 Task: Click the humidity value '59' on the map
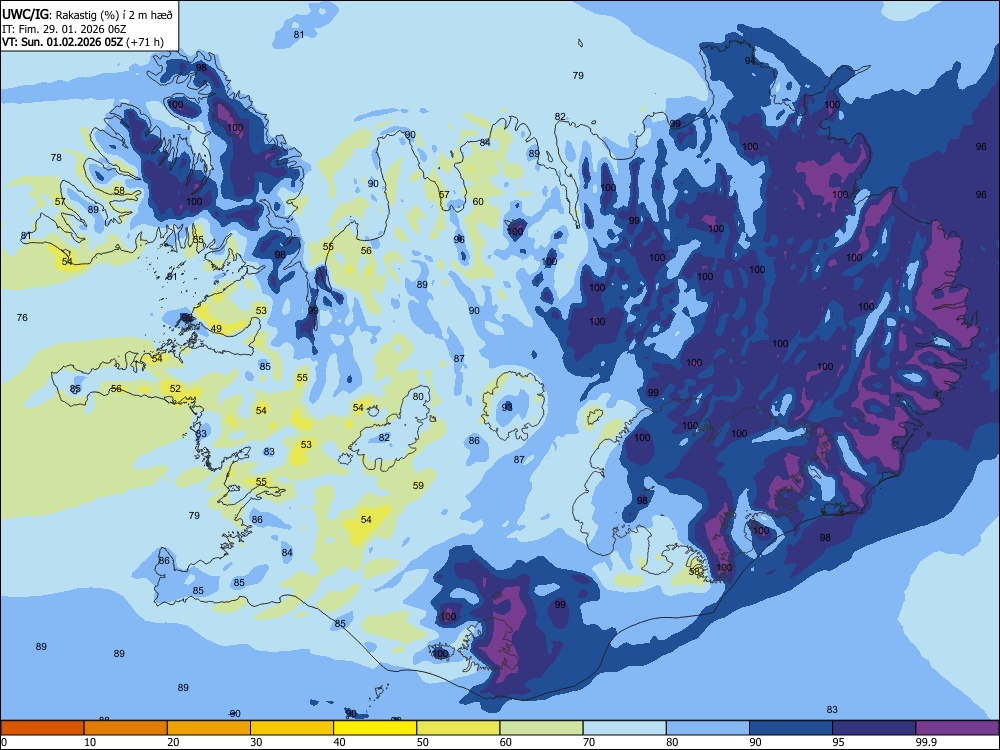(418, 485)
